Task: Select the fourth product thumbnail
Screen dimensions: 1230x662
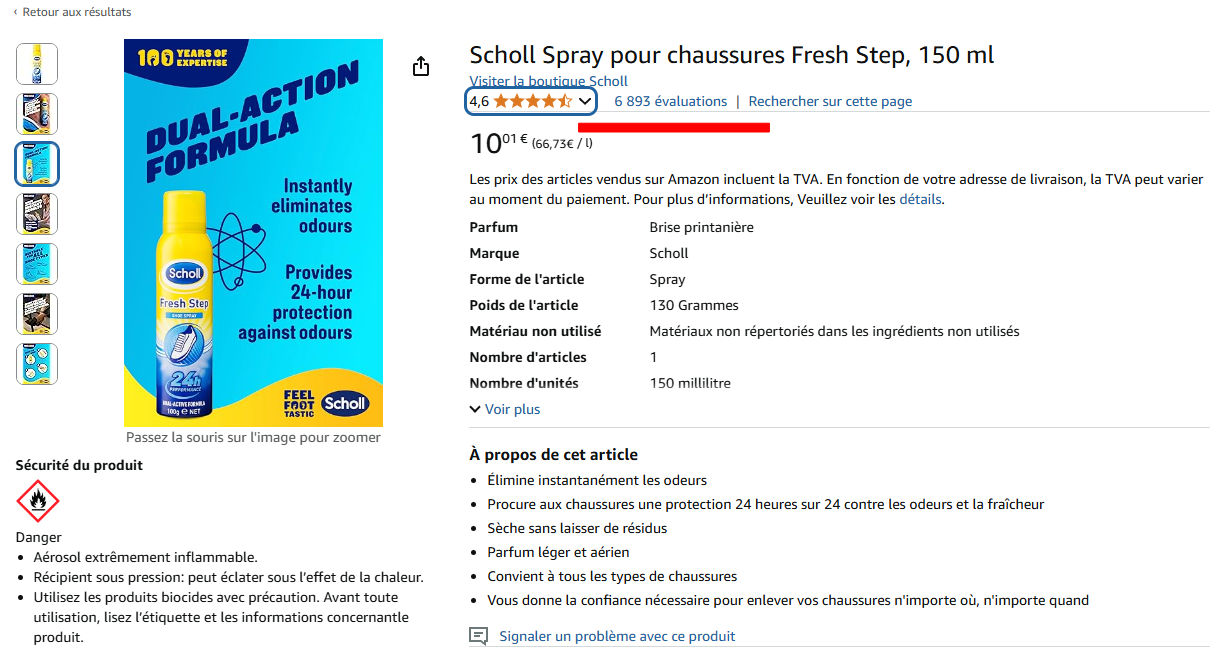Action: pyautogui.click(x=37, y=214)
